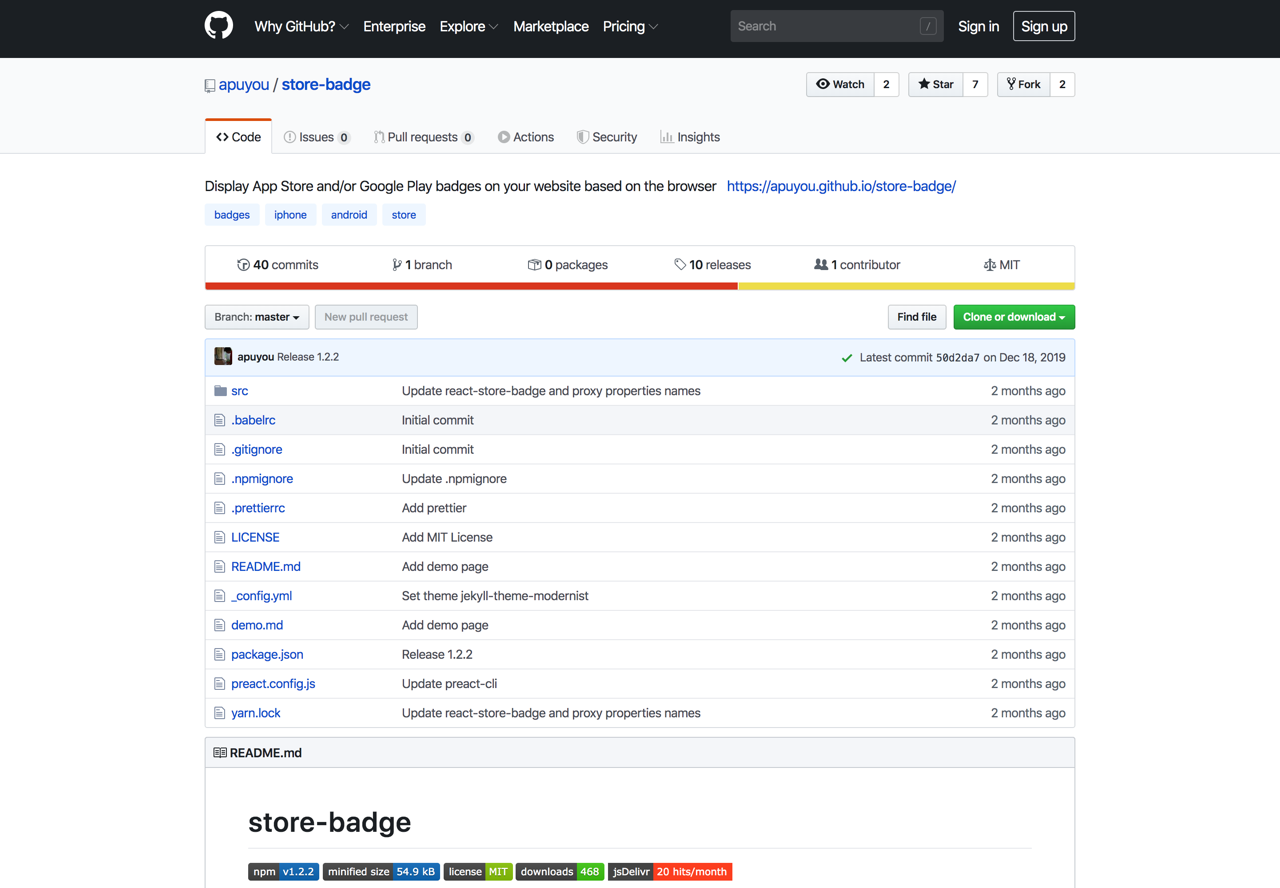Open the MIT license link
The width and height of the screenshot is (1280, 888).
(1002, 265)
